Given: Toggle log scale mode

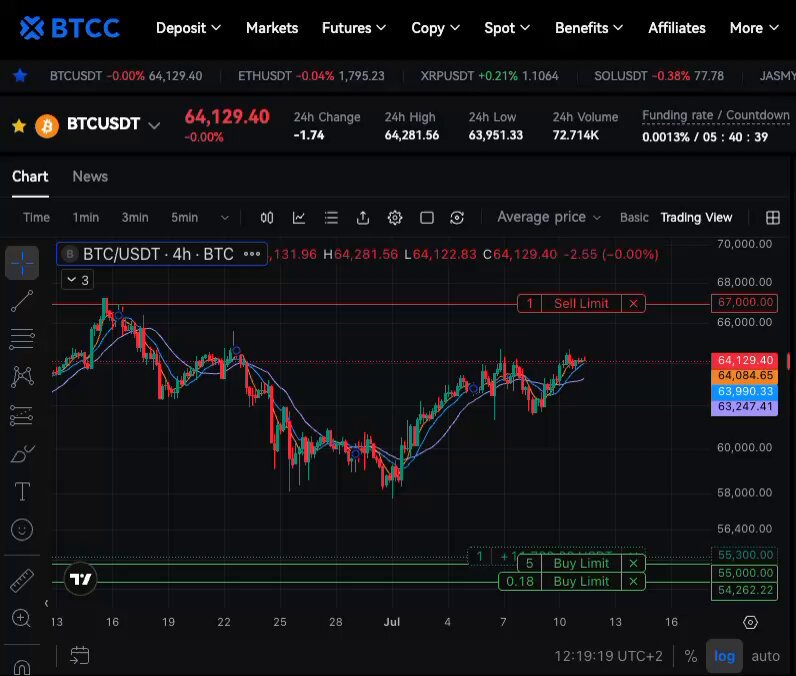Looking at the screenshot, I should (x=724, y=656).
